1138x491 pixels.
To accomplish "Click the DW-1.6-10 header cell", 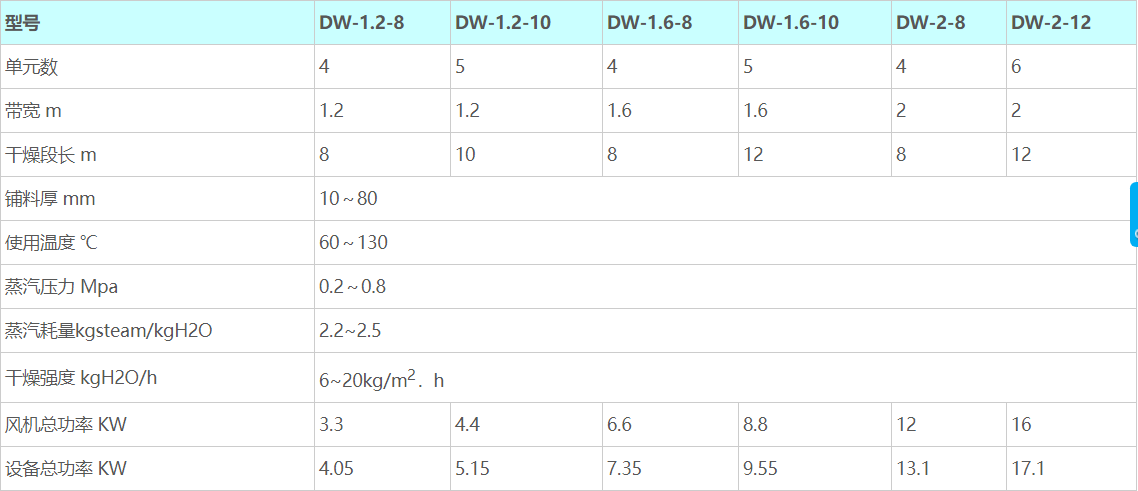I will pyautogui.click(x=790, y=22).
